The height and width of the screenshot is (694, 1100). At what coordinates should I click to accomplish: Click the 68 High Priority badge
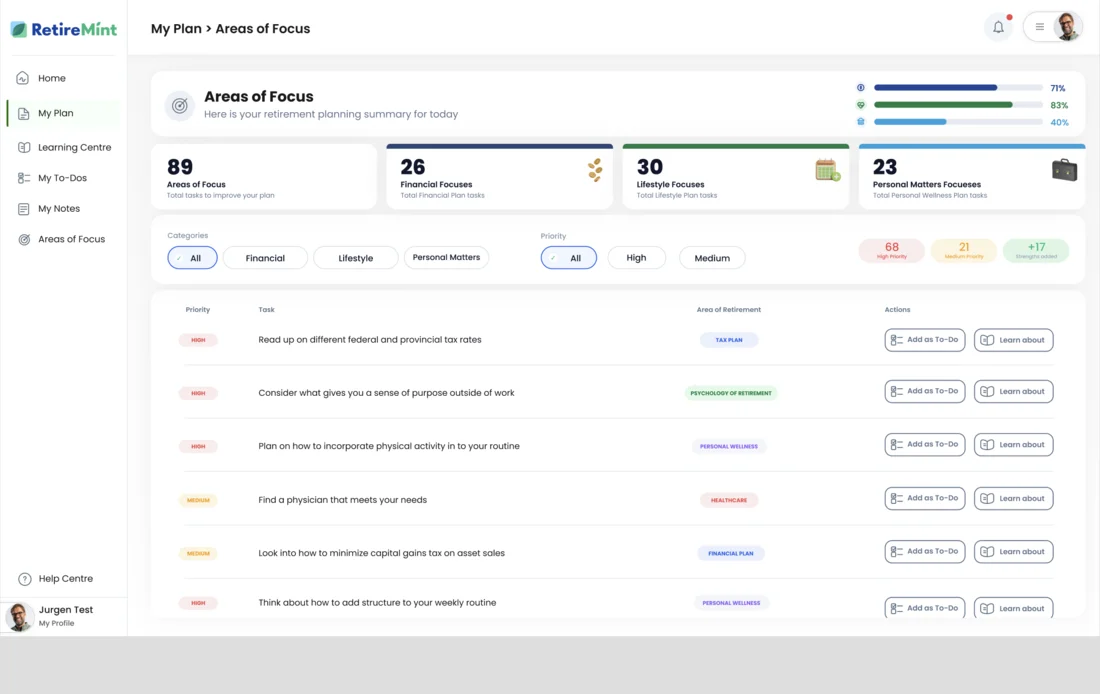[892, 251]
